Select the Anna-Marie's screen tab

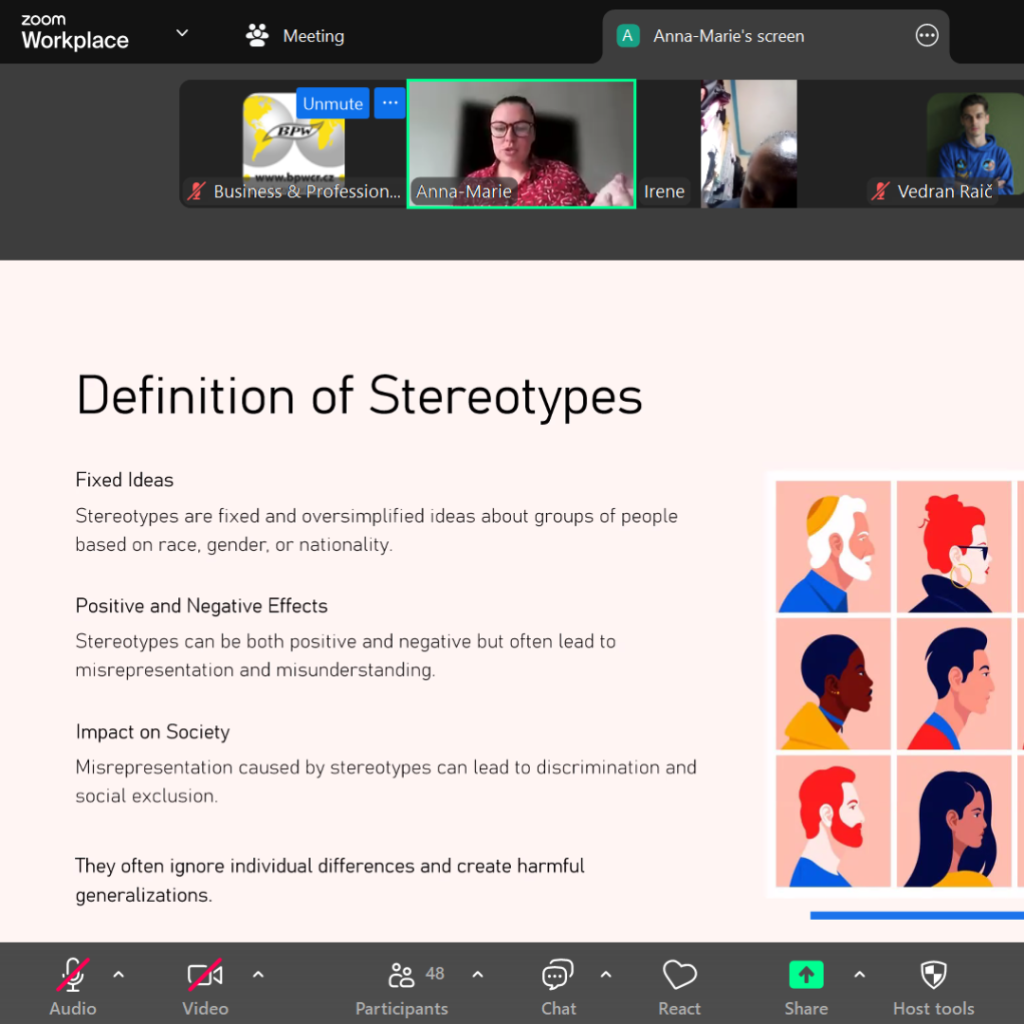coord(728,36)
